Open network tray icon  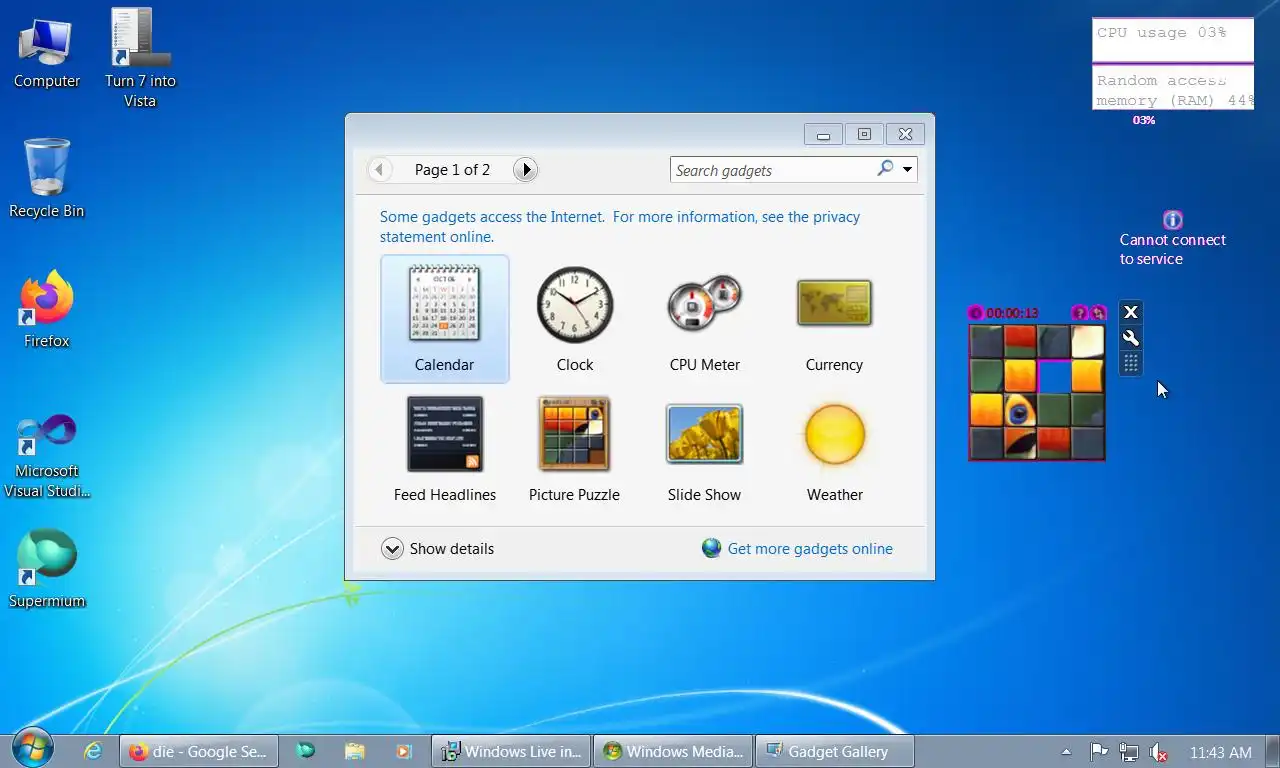pos(1129,752)
